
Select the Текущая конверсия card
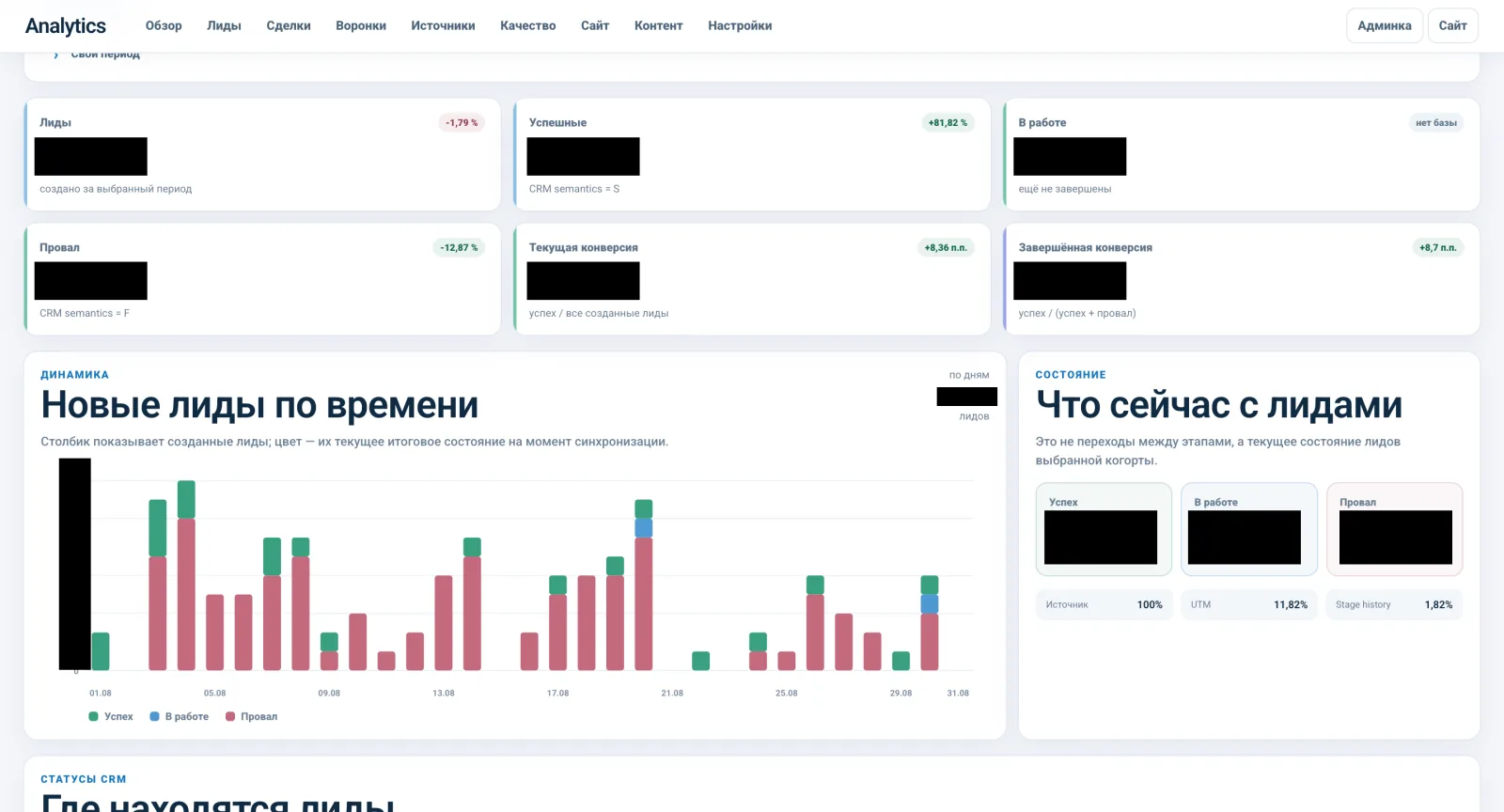[x=752, y=279]
